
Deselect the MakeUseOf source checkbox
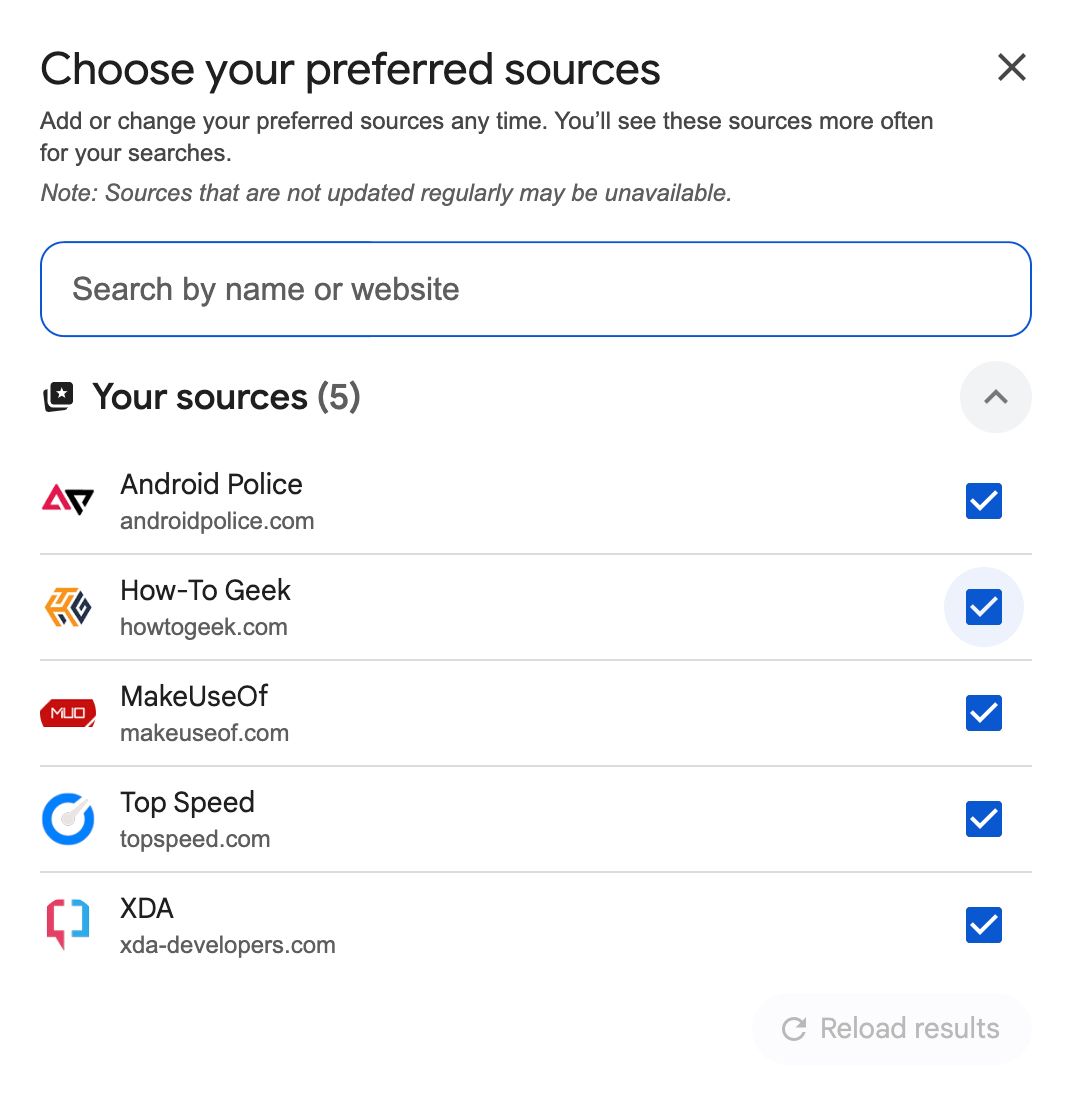click(x=984, y=713)
